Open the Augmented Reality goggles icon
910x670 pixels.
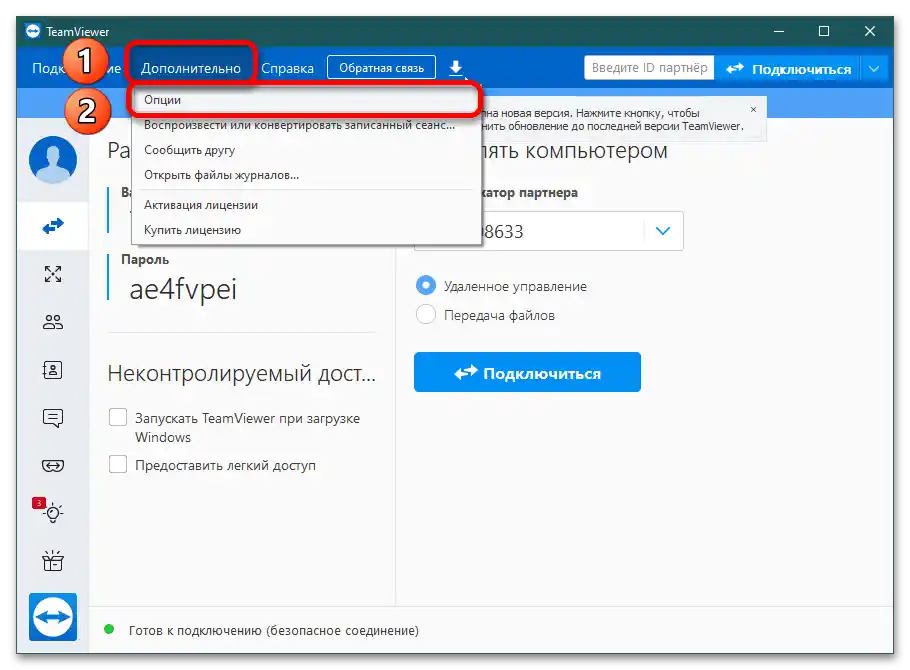(x=53, y=466)
